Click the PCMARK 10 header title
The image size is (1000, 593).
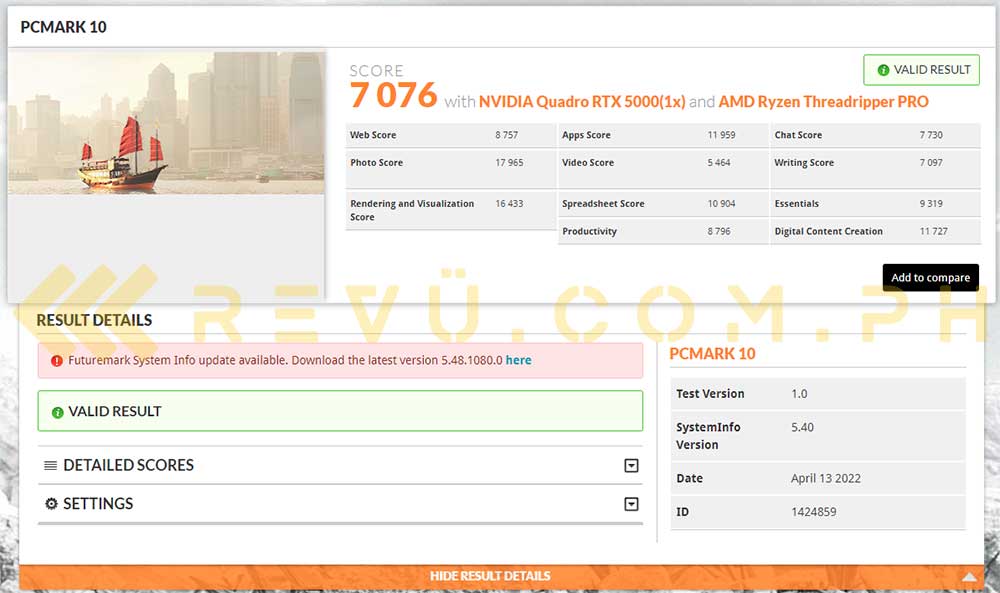(x=63, y=27)
